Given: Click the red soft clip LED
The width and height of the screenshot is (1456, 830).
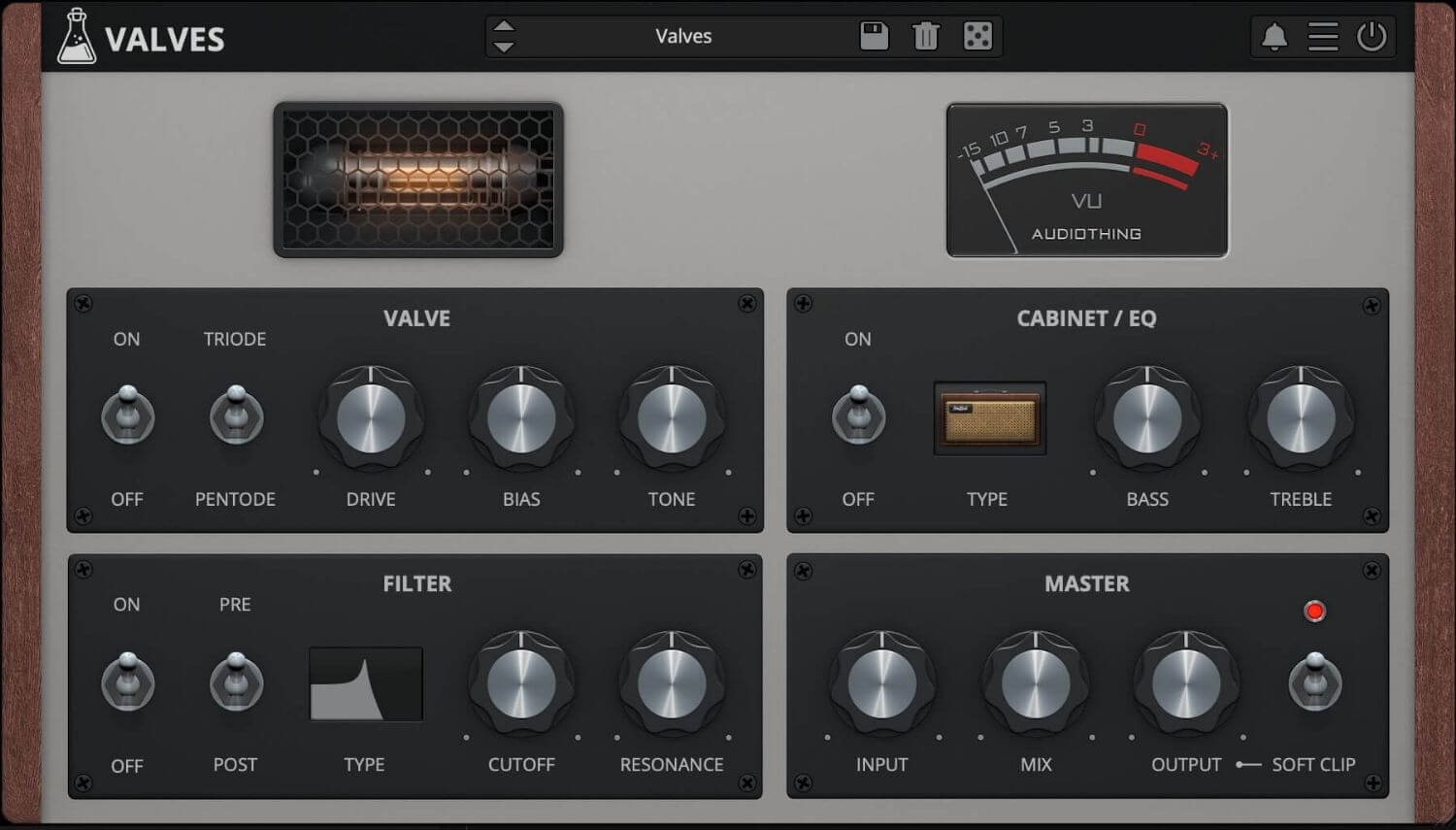Looking at the screenshot, I should pyautogui.click(x=1314, y=611).
